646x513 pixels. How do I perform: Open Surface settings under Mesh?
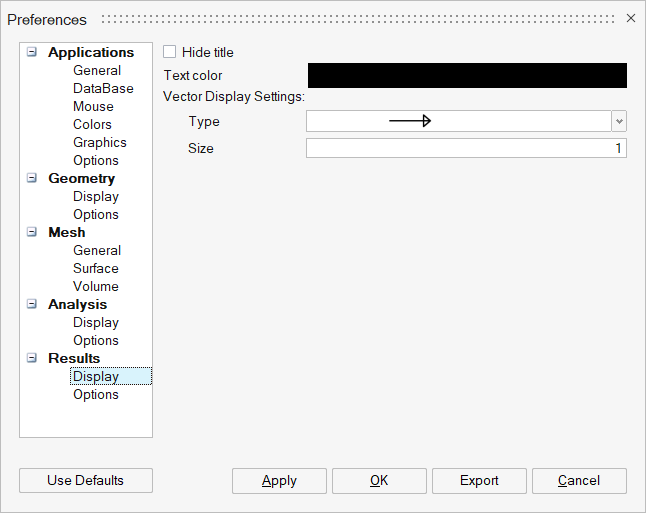(x=95, y=268)
